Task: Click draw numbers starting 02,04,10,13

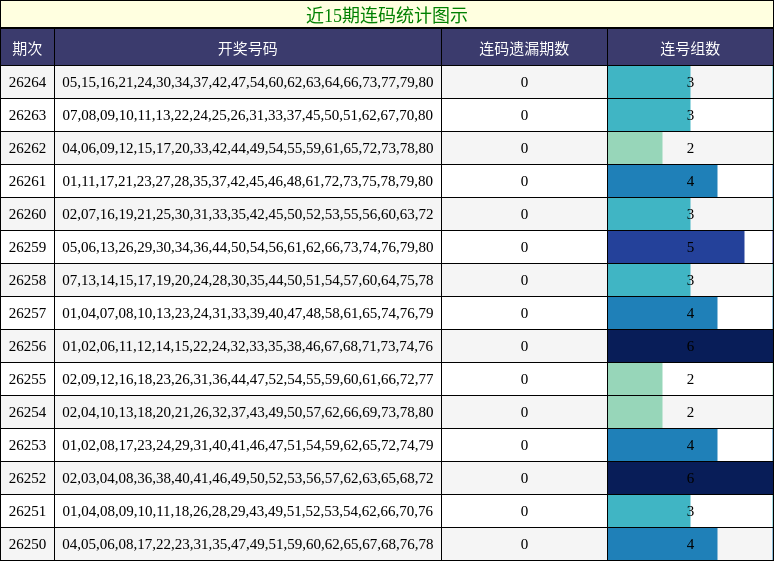Action: (248, 412)
